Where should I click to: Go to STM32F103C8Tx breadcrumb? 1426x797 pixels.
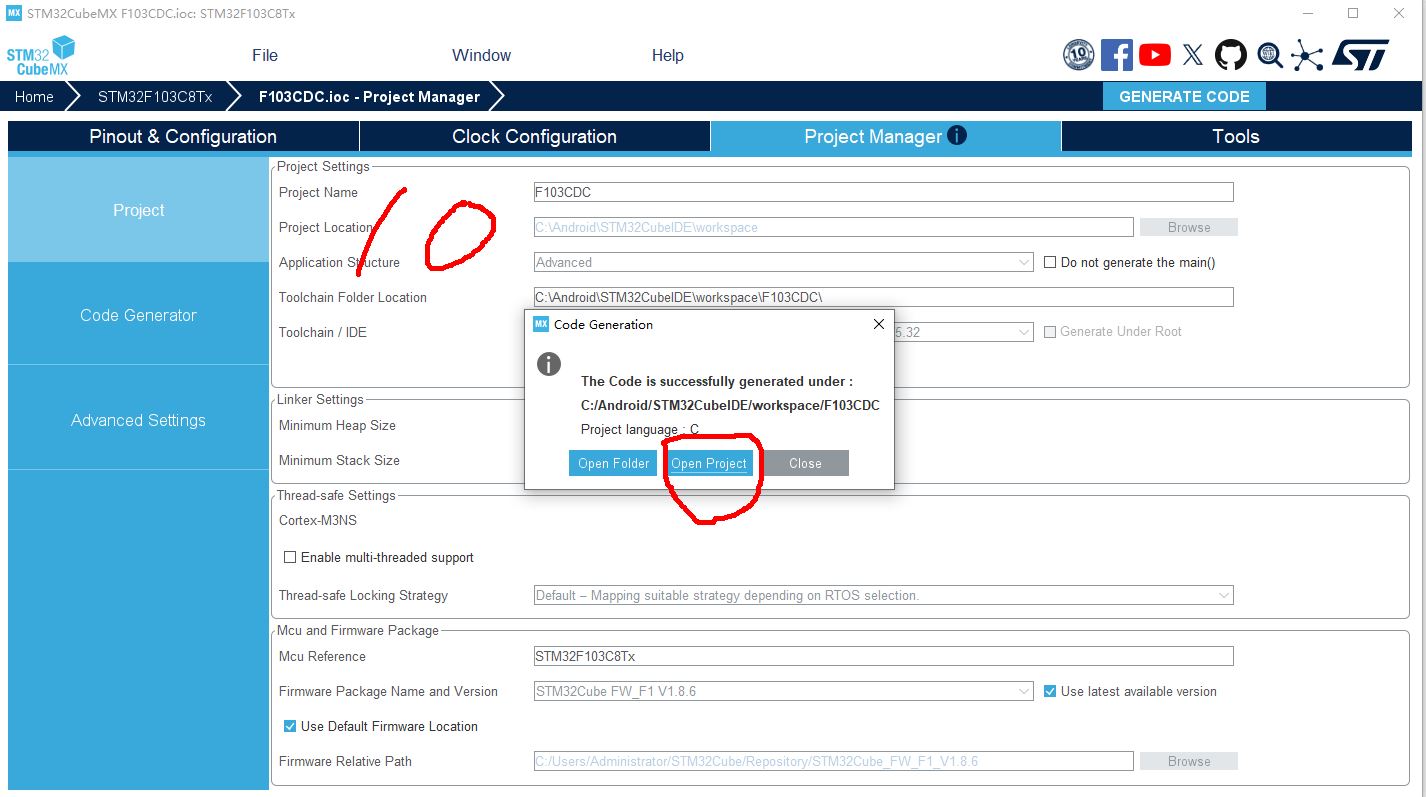pyautogui.click(x=155, y=97)
